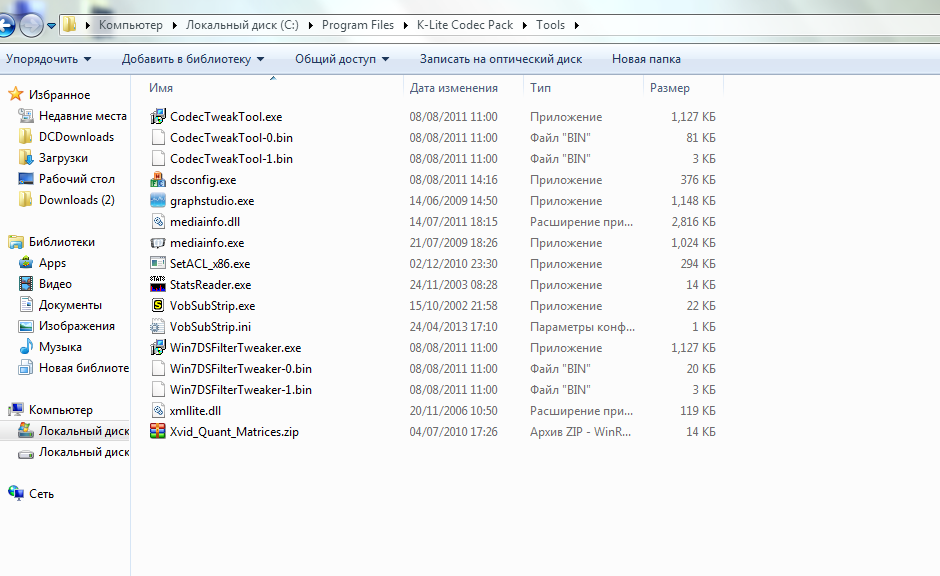Create a folder with Новая папка

(646, 59)
